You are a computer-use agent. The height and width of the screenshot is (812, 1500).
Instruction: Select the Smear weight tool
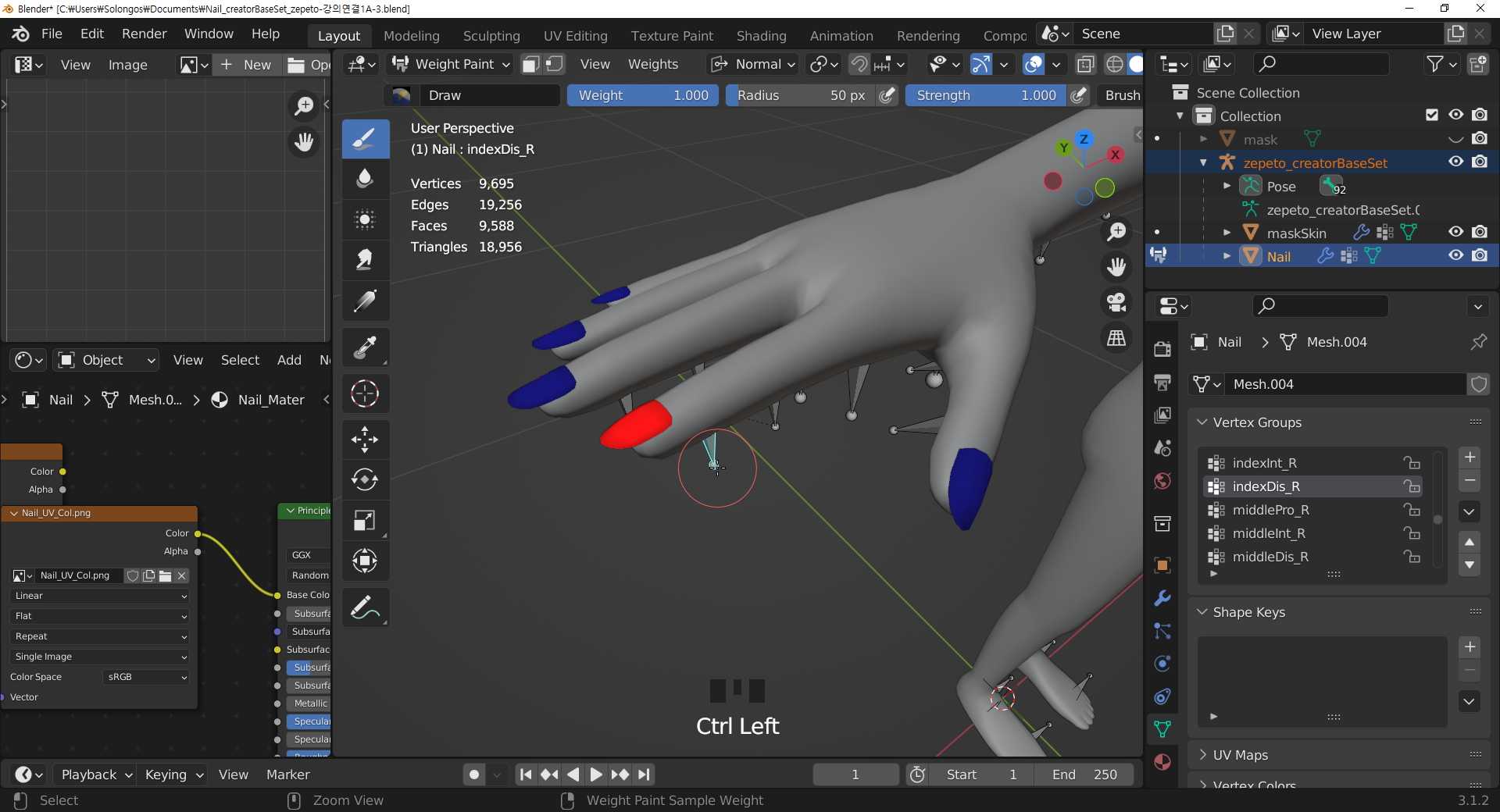click(x=365, y=260)
